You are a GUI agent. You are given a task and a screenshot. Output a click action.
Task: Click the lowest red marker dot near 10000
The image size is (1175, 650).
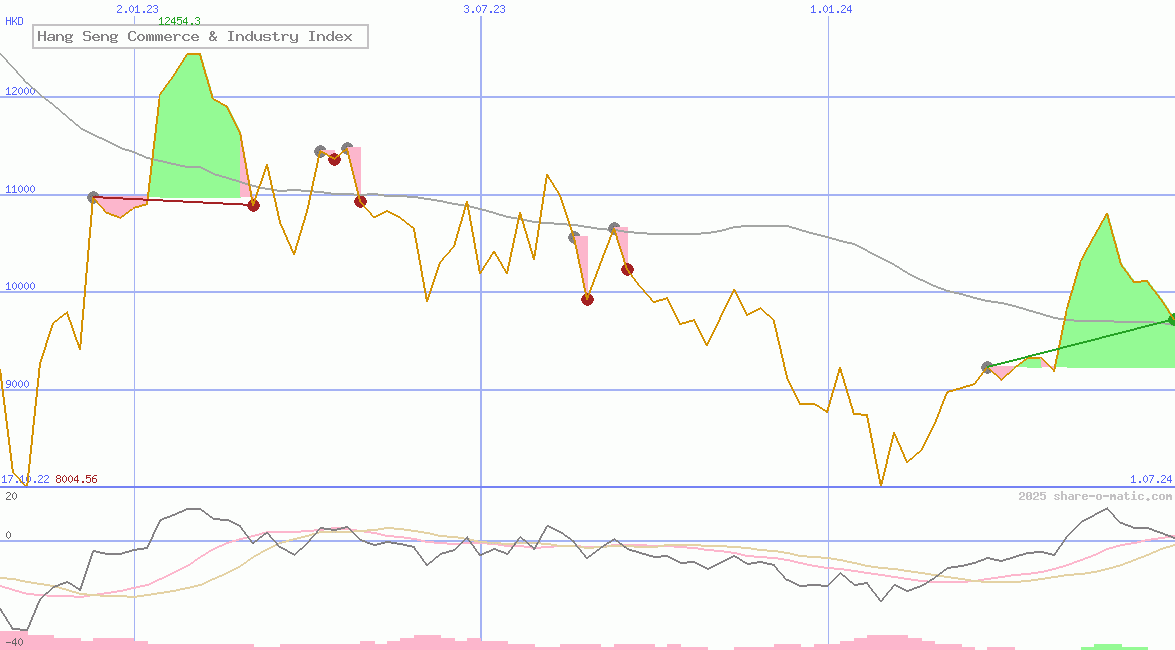point(587,299)
